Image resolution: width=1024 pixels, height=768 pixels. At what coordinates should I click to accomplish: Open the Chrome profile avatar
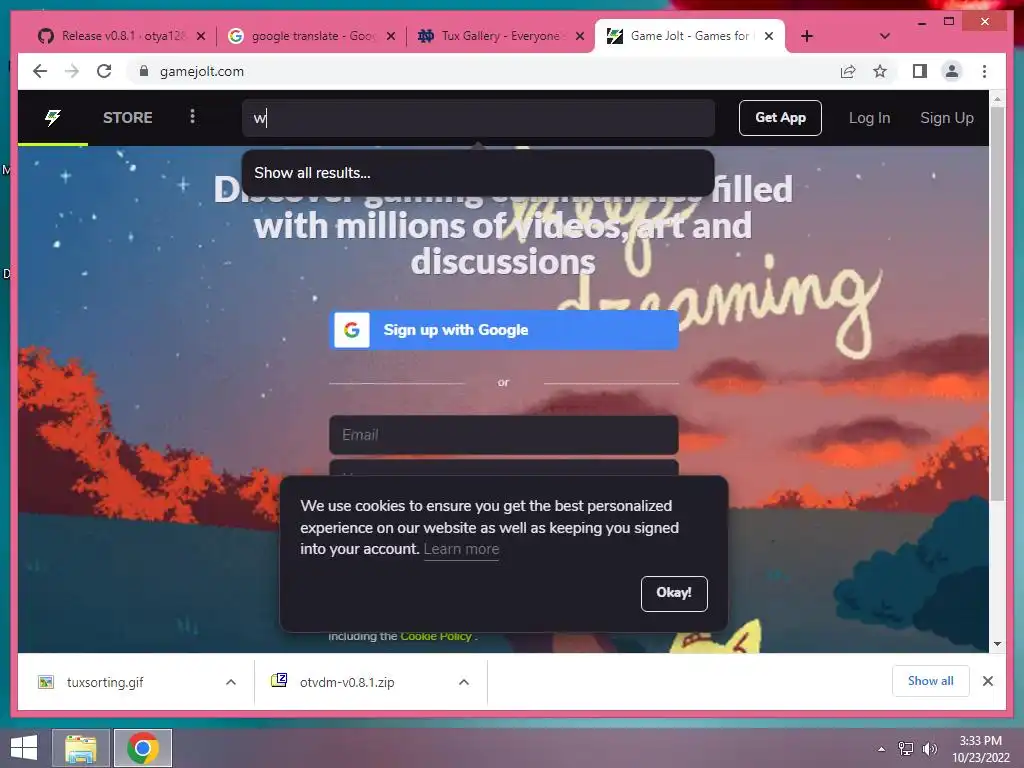tap(952, 71)
